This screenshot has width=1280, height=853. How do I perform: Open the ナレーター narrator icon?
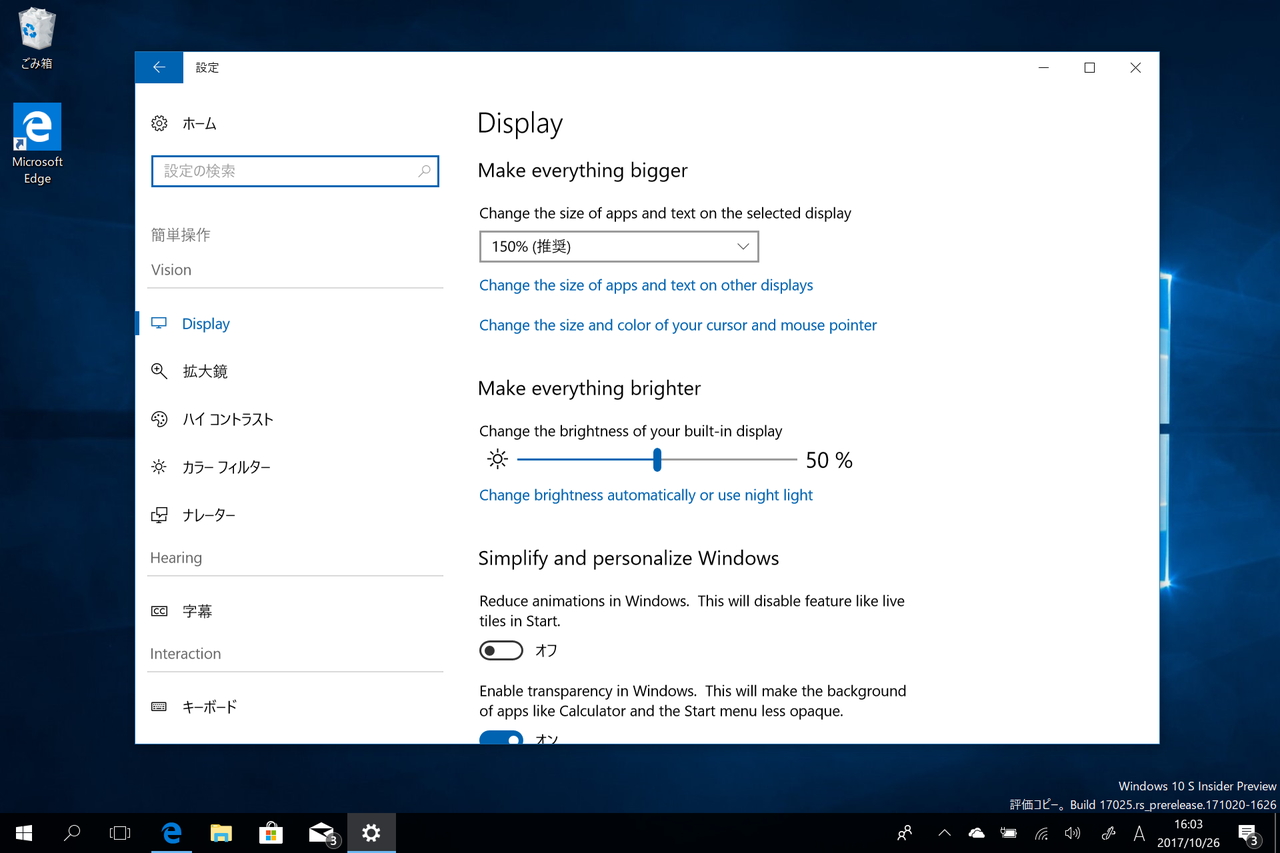point(160,515)
